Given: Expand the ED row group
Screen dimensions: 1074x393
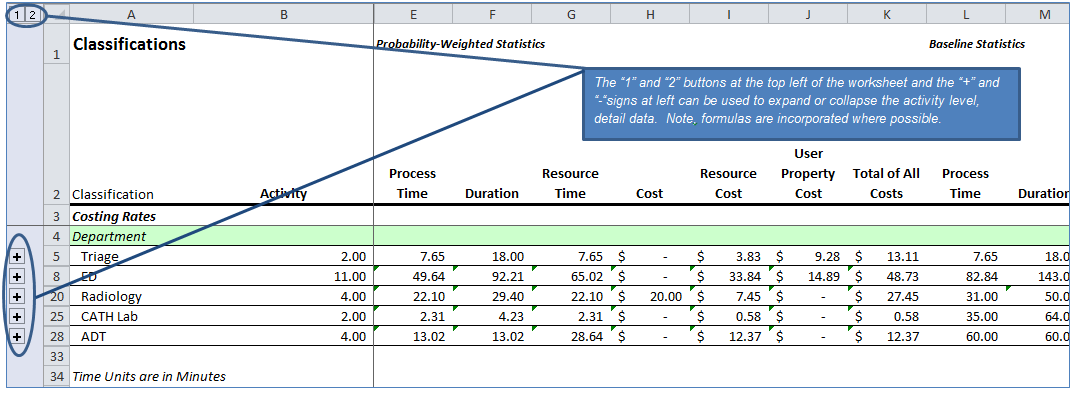Looking at the screenshot, I should 16,277.
